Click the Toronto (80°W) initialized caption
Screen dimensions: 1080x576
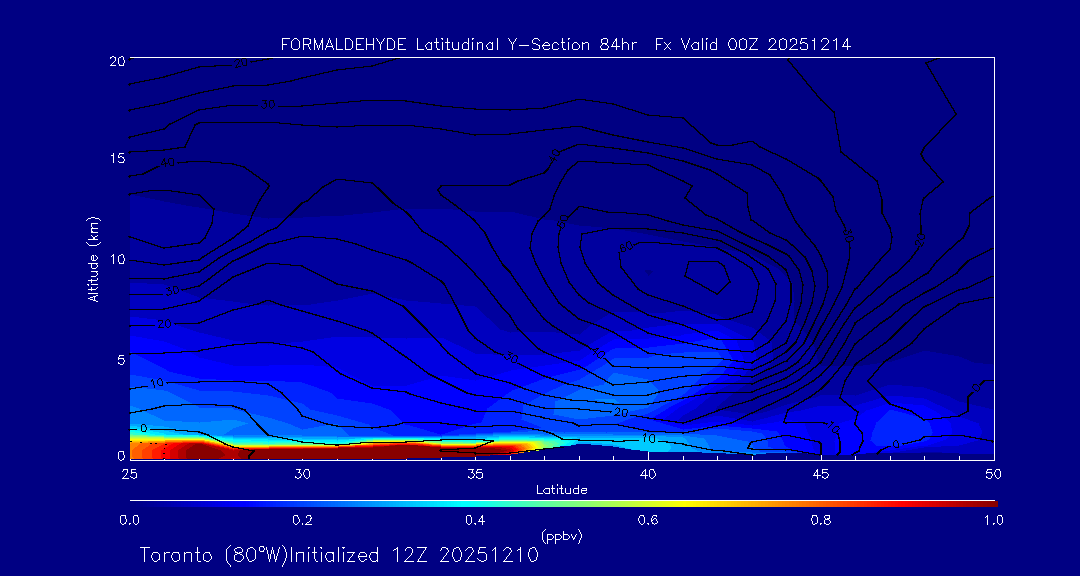coord(339,555)
